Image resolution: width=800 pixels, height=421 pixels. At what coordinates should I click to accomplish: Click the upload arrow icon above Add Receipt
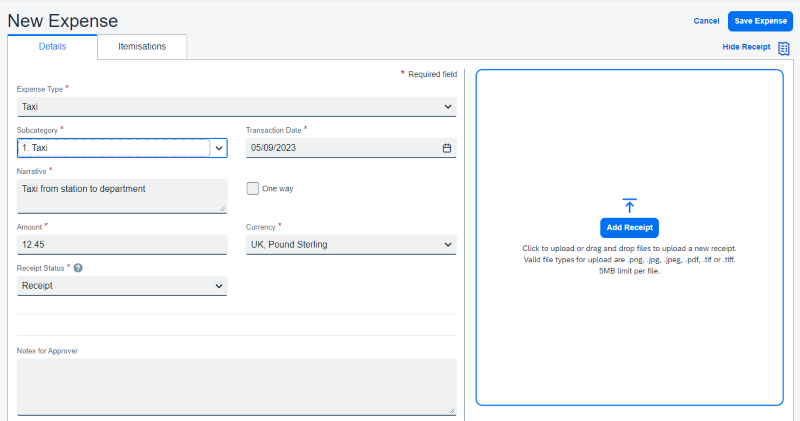pyautogui.click(x=629, y=205)
